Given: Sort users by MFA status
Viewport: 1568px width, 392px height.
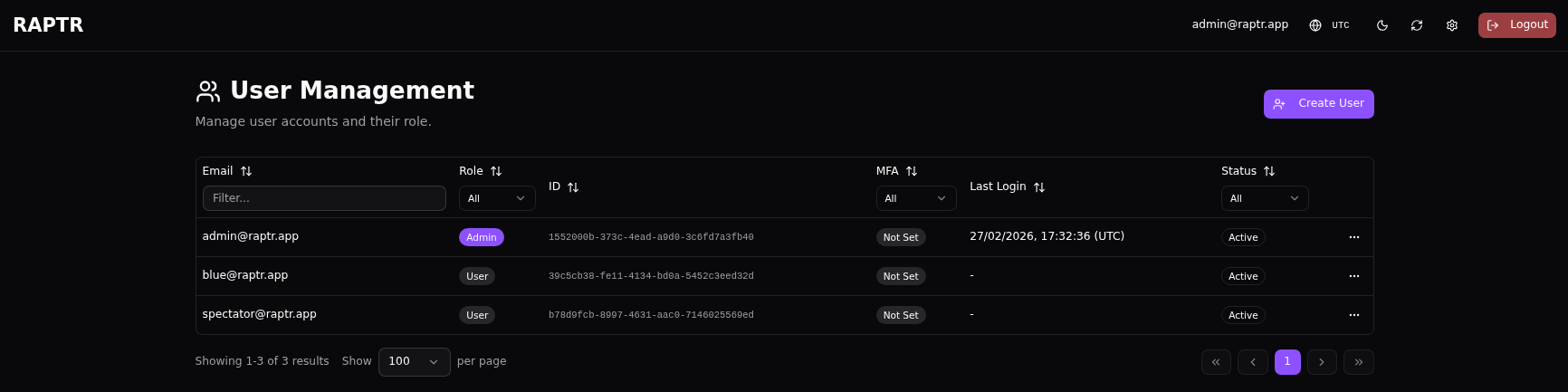Looking at the screenshot, I should (912, 171).
